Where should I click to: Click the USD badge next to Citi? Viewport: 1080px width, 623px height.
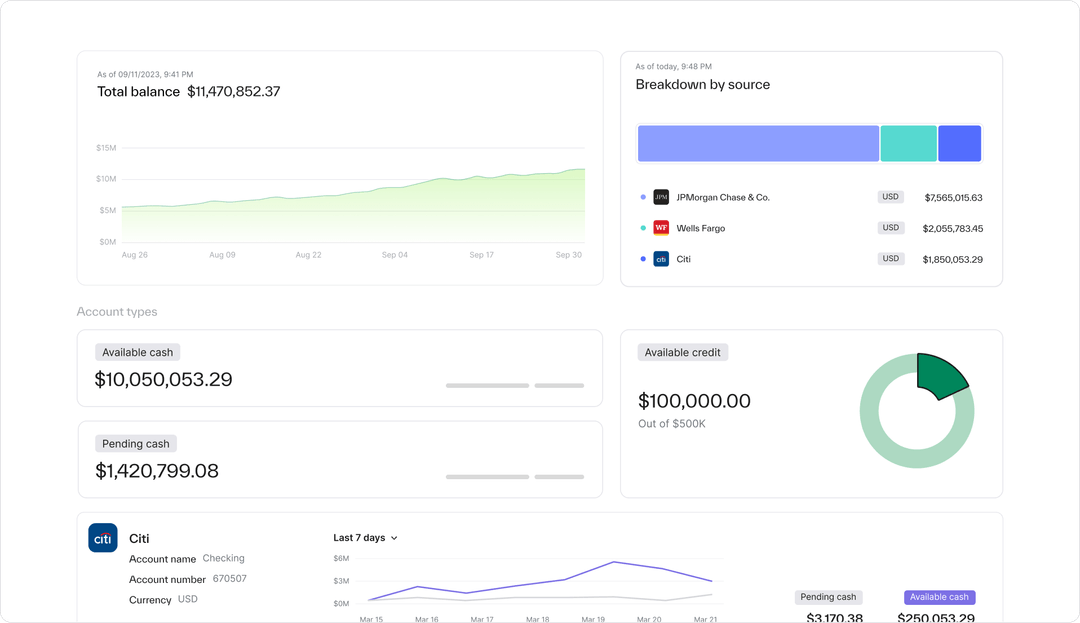click(890, 258)
